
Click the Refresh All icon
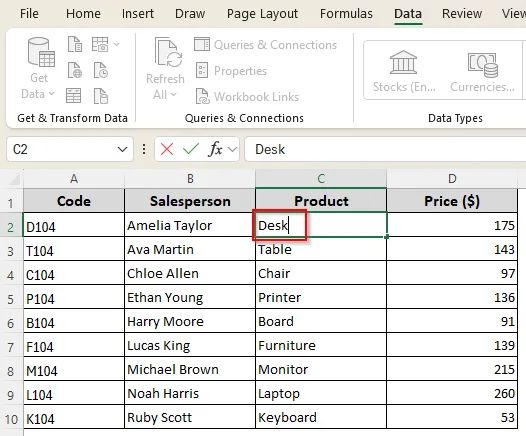click(x=168, y=52)
